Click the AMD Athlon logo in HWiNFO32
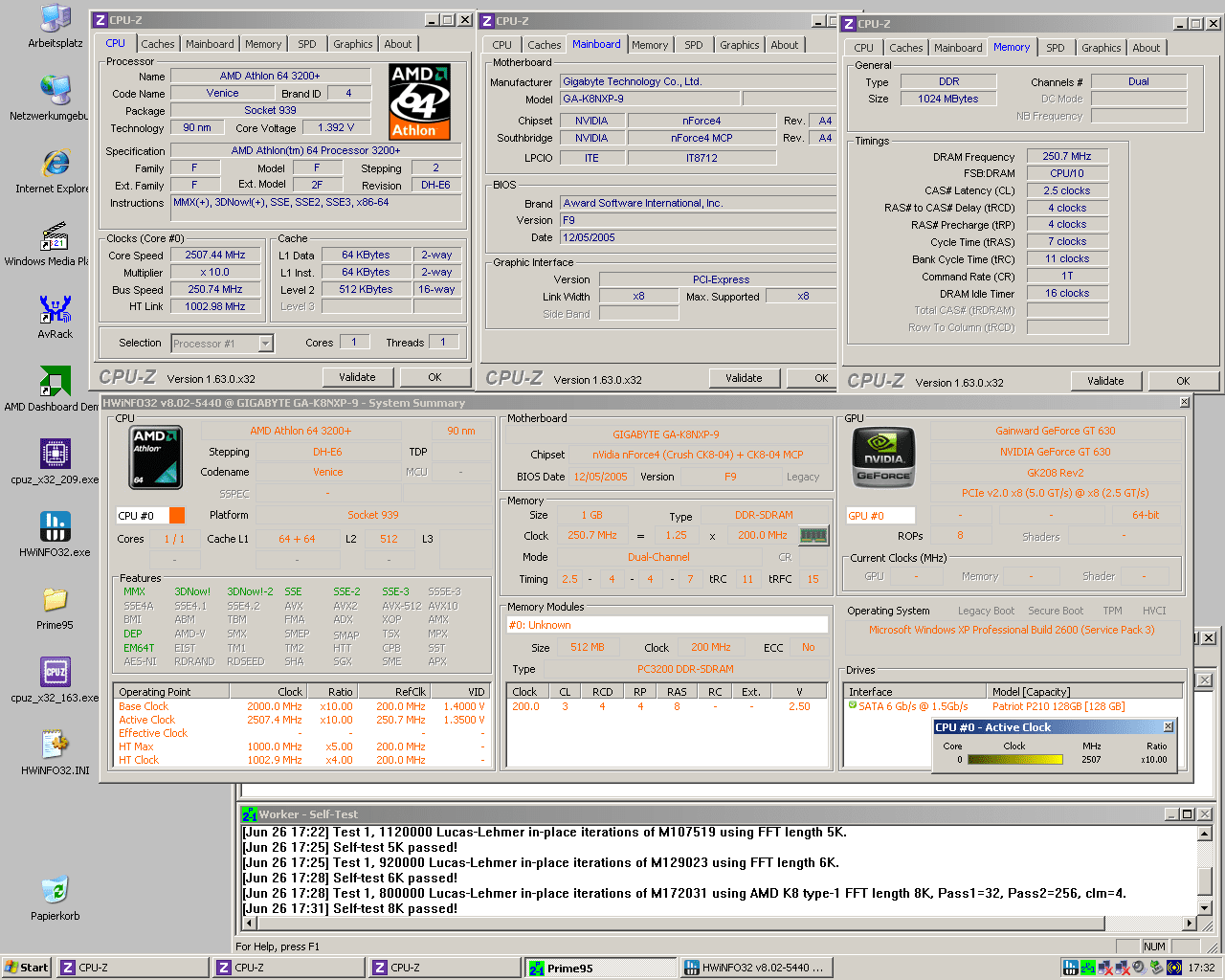 156,457
